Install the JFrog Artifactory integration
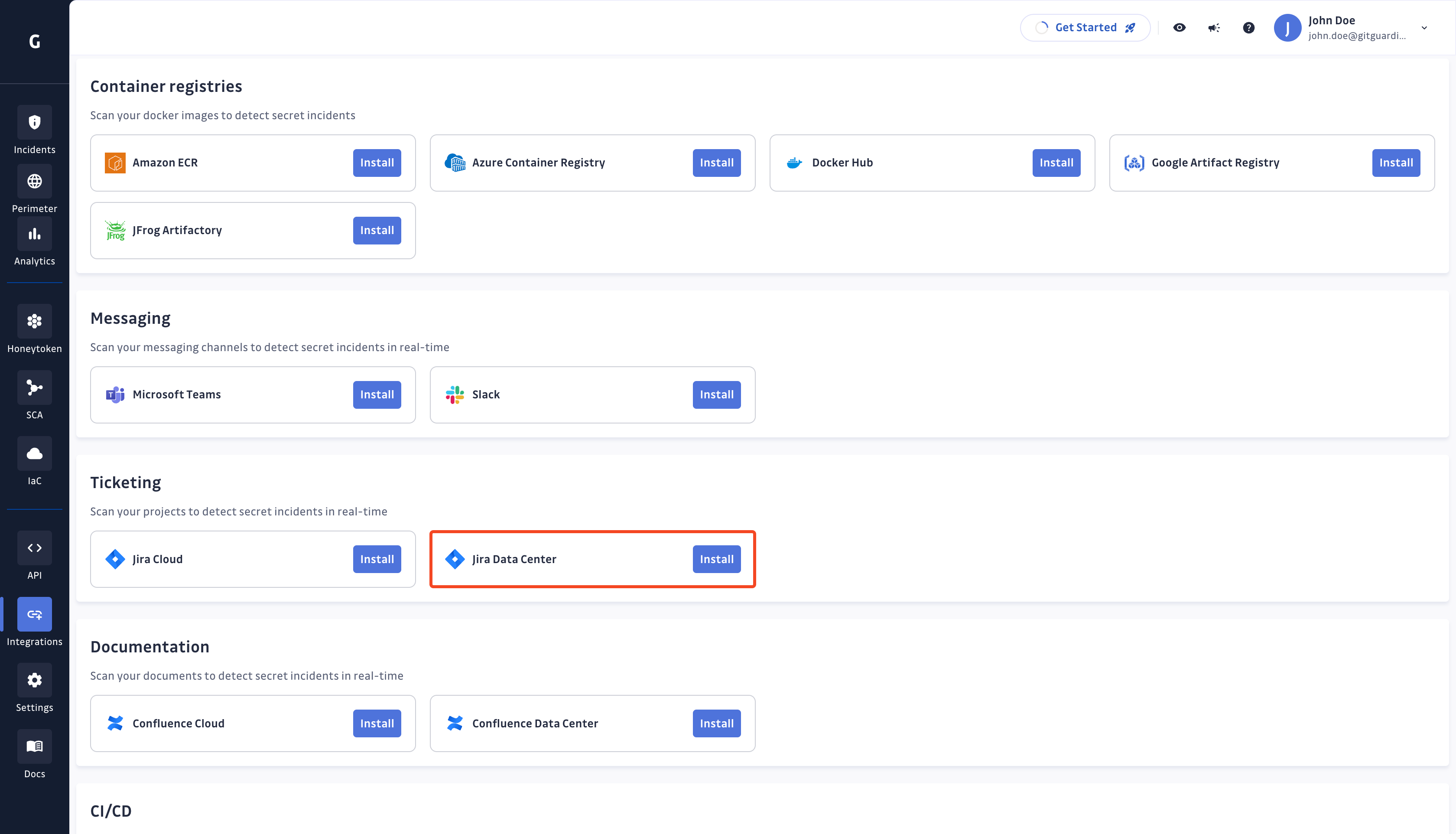Viewport: 1456px width, 834px height. coord(377,230)
